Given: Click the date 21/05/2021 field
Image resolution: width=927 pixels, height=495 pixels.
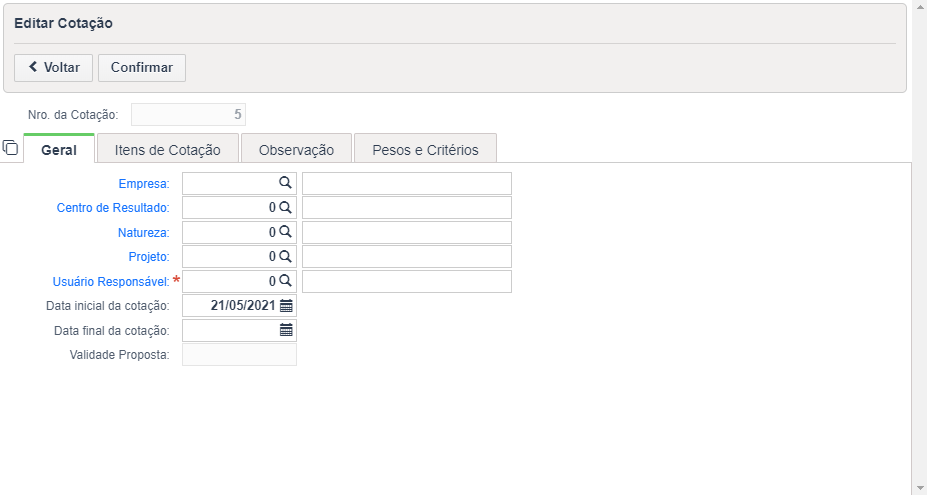Looking at the screenshot, I should [x=239, y=306].
